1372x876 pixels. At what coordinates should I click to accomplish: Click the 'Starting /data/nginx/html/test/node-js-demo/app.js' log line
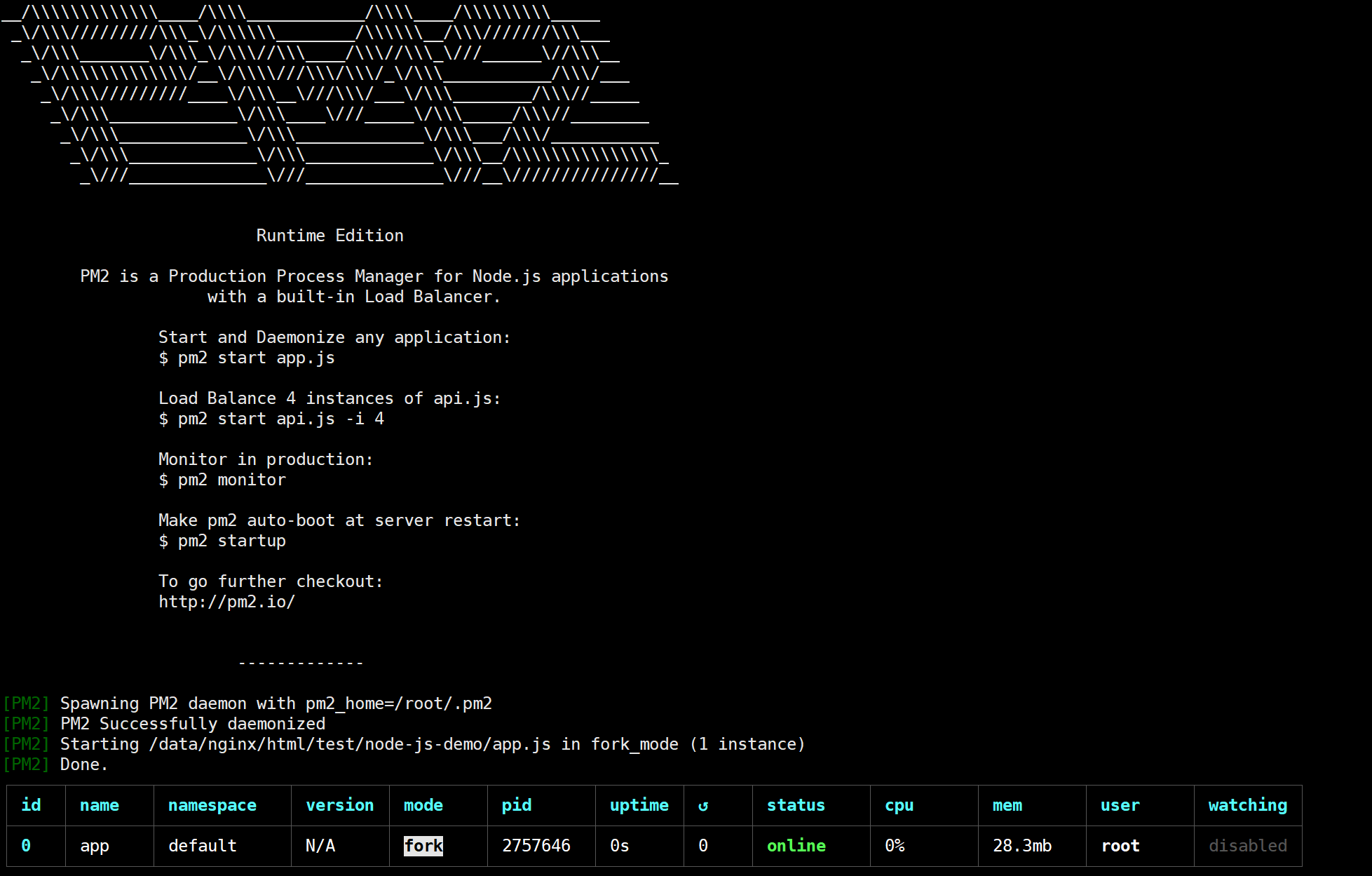(404, 744)
